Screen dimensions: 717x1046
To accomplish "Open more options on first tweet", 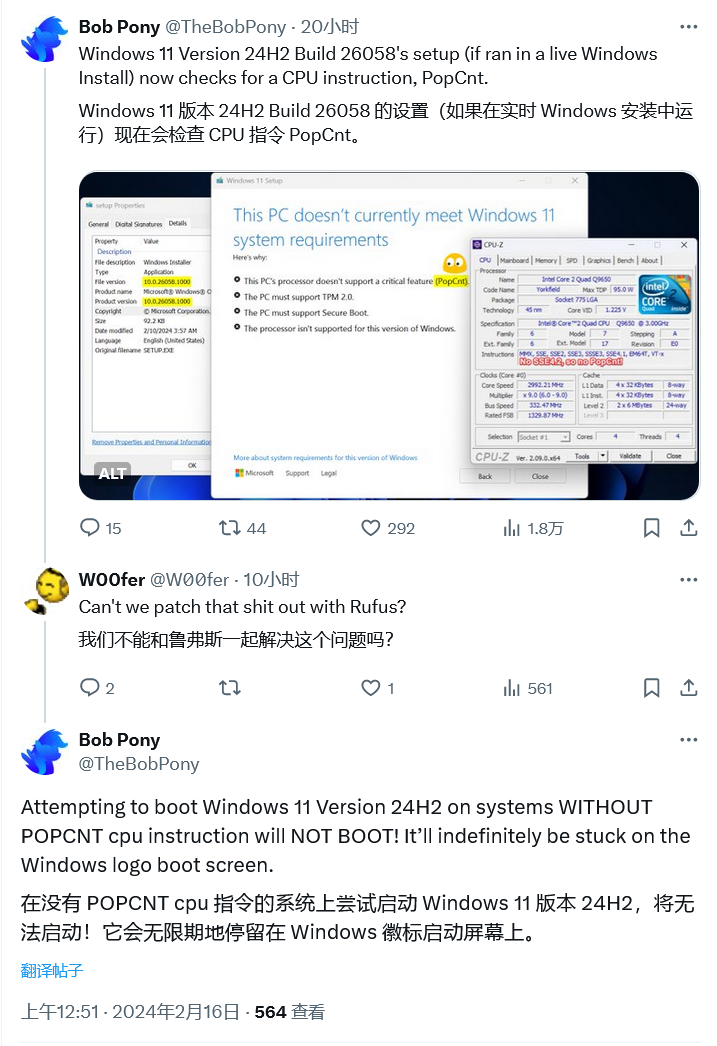I will (x=689, y=27).
